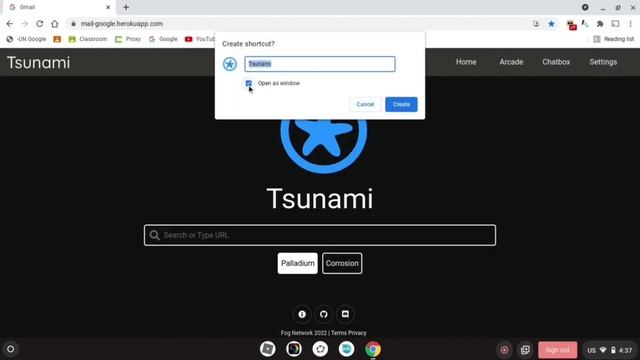Uncheck the Open as window checkbox
The image size is (640, 360).
(x=249, y=83)
